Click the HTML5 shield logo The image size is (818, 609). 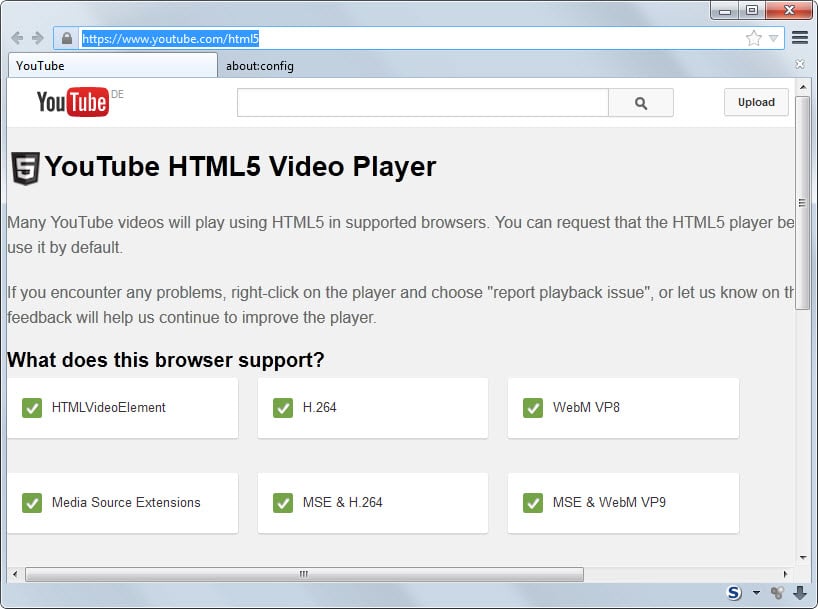coord(24,167)
